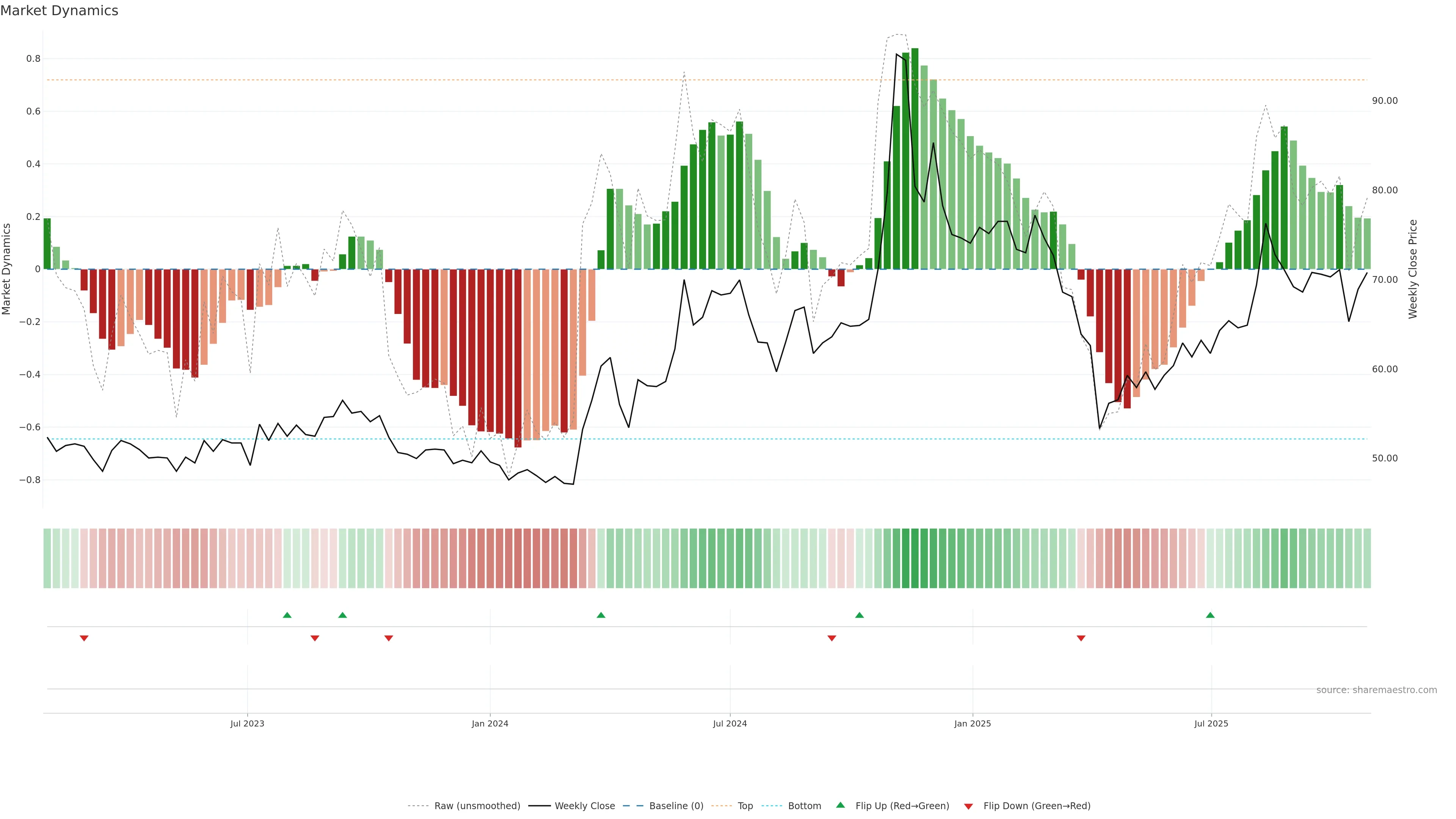Click the Weekly Close Price axis label
The image size is (1456, 819).
tap(1413, 269)
